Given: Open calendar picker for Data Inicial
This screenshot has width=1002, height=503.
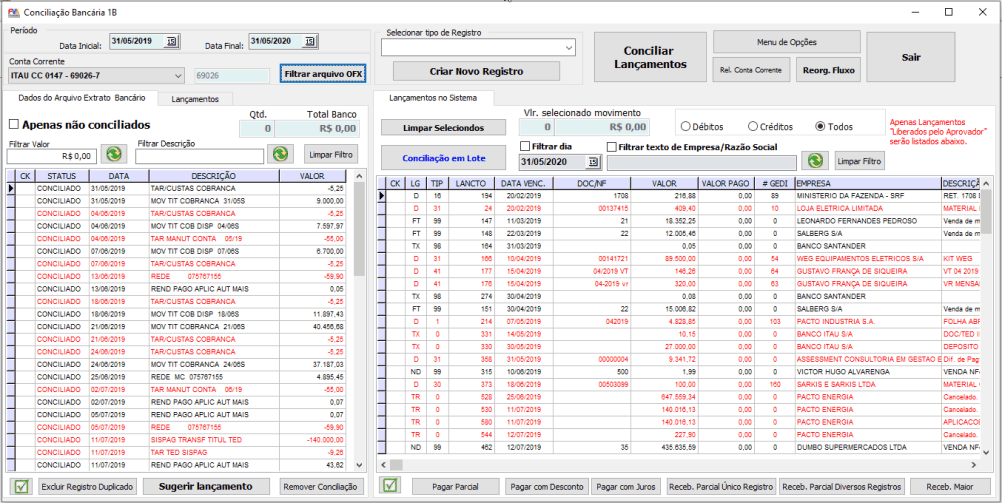Looking at the screenshot, I should point(171,41).
